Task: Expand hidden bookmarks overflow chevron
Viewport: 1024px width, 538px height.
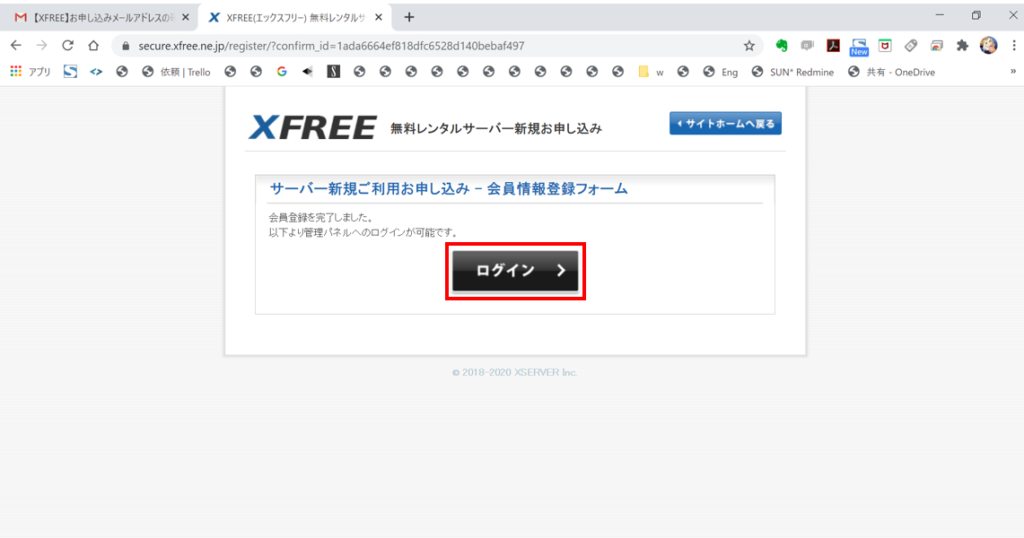Action: (1012, 72)
